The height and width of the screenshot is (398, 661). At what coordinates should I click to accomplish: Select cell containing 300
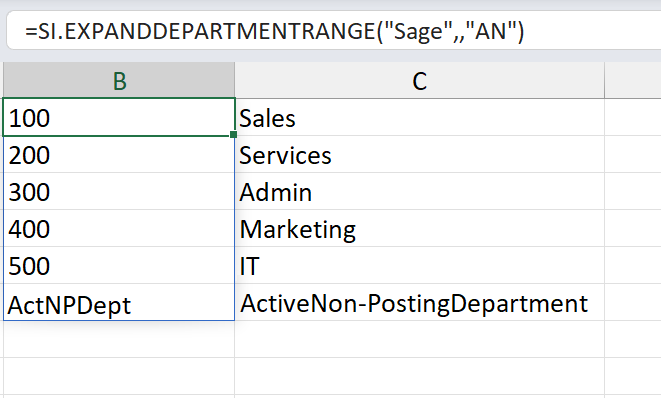pos(119,191)
